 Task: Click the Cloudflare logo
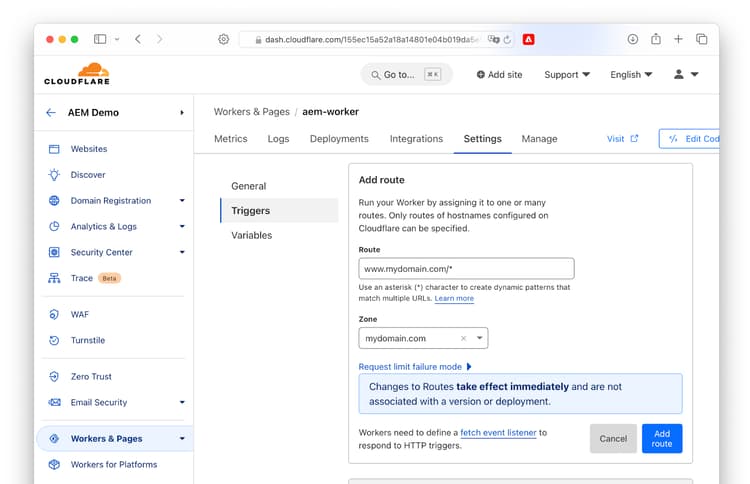tap(77, 74)
